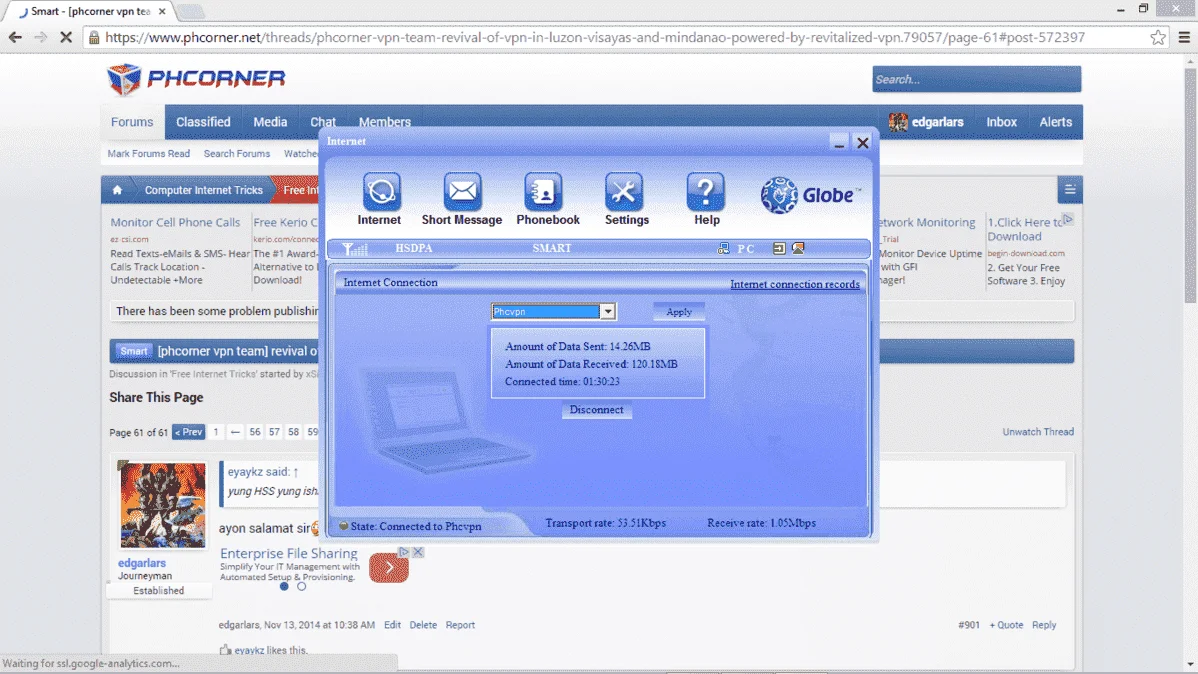This screenshot has height=674, width=1198.
Task: Stop loading the page in Chrome
Action: (66, 37)
